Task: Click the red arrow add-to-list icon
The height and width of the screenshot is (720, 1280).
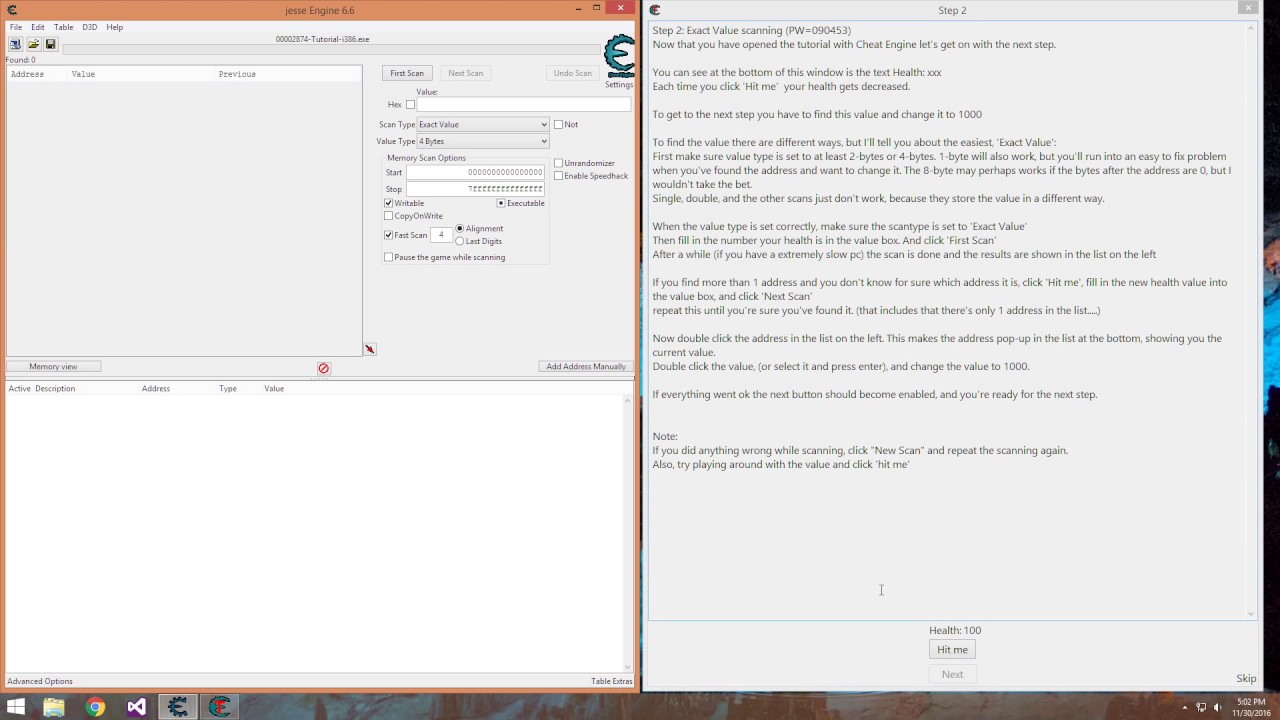Action: [370, 349]
